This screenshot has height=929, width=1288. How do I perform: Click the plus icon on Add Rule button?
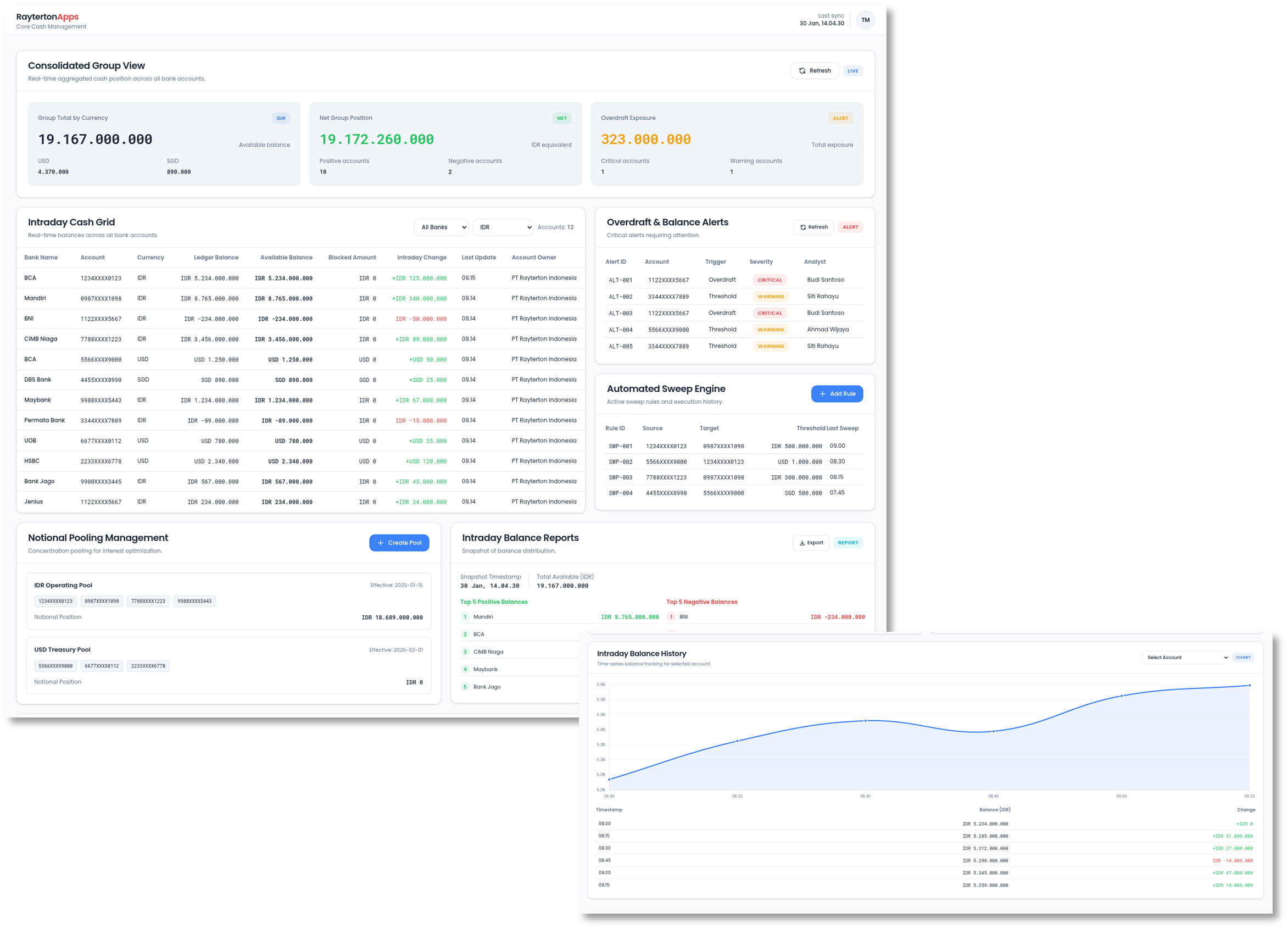[822, 394]
